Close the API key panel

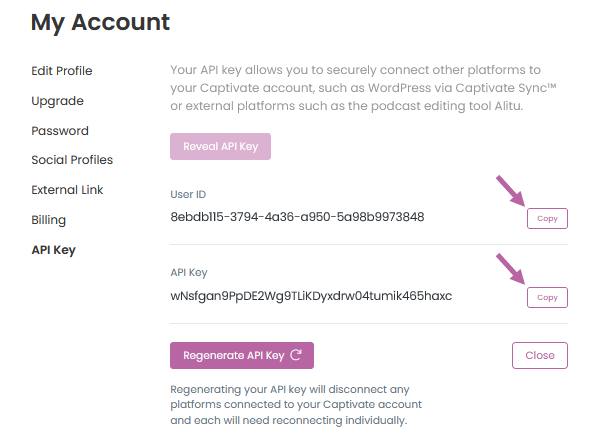[540, 355]
